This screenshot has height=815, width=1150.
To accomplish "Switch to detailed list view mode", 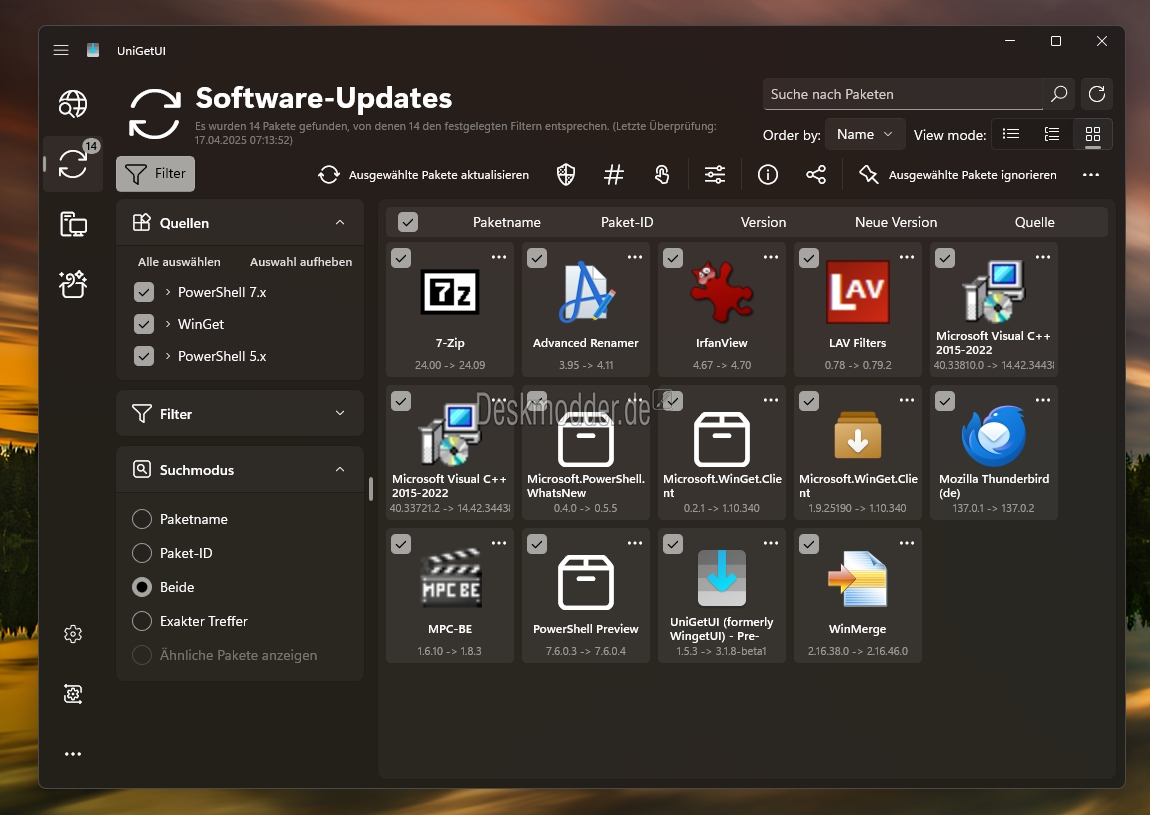I will pyautogui.click(x=1052, y=134).
